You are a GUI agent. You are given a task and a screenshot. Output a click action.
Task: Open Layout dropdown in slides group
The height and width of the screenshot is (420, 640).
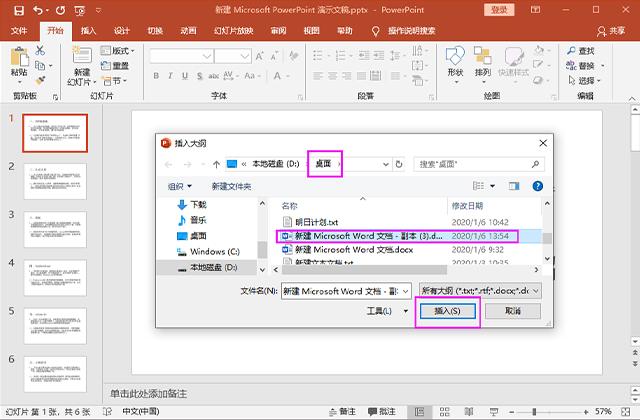118,51
